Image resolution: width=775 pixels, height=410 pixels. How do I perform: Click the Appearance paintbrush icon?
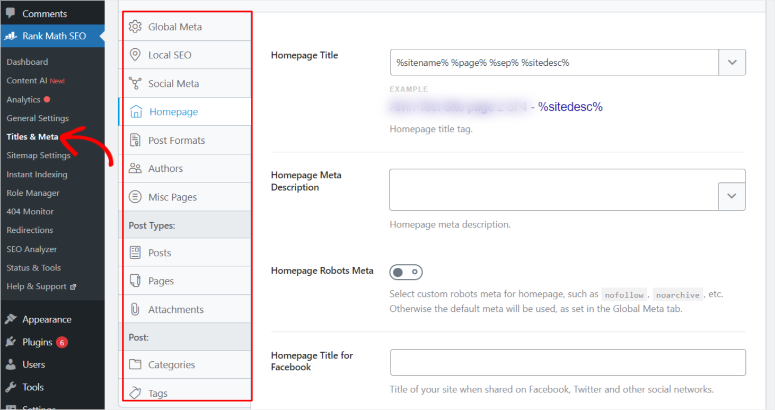click(11, 319)
